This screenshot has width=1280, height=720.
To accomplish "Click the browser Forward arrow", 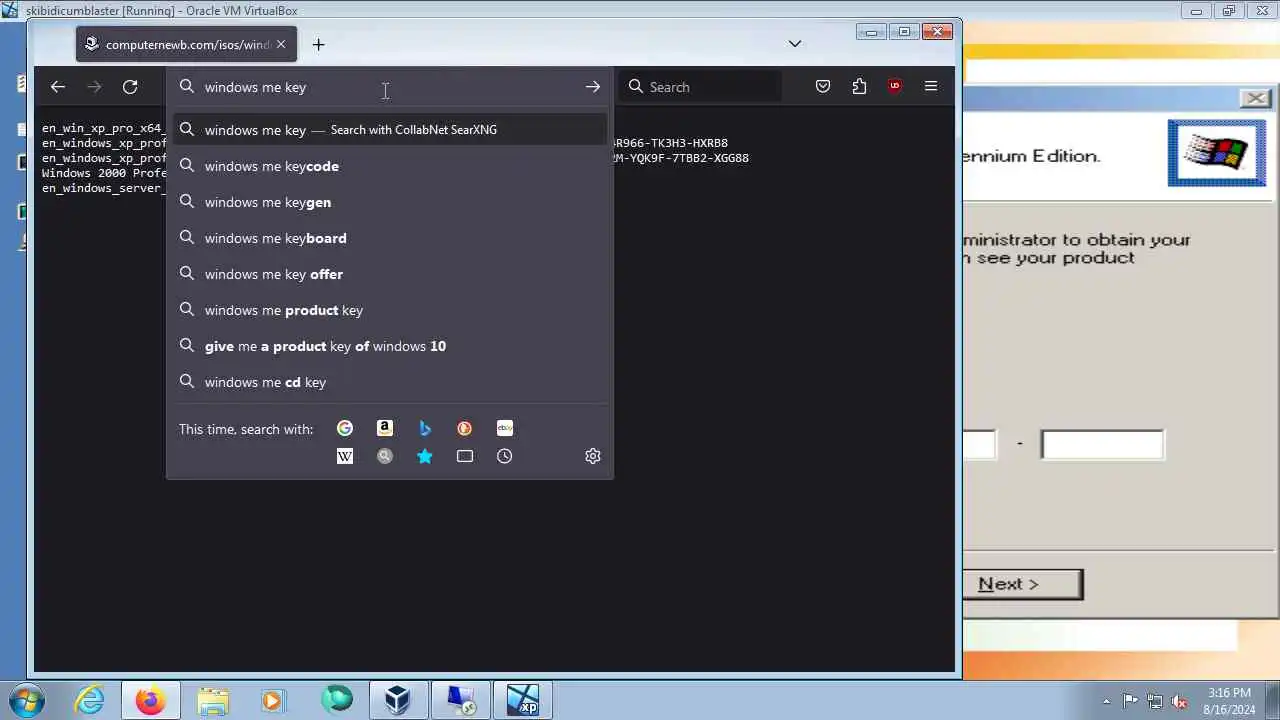I will [x=94, y=87].
